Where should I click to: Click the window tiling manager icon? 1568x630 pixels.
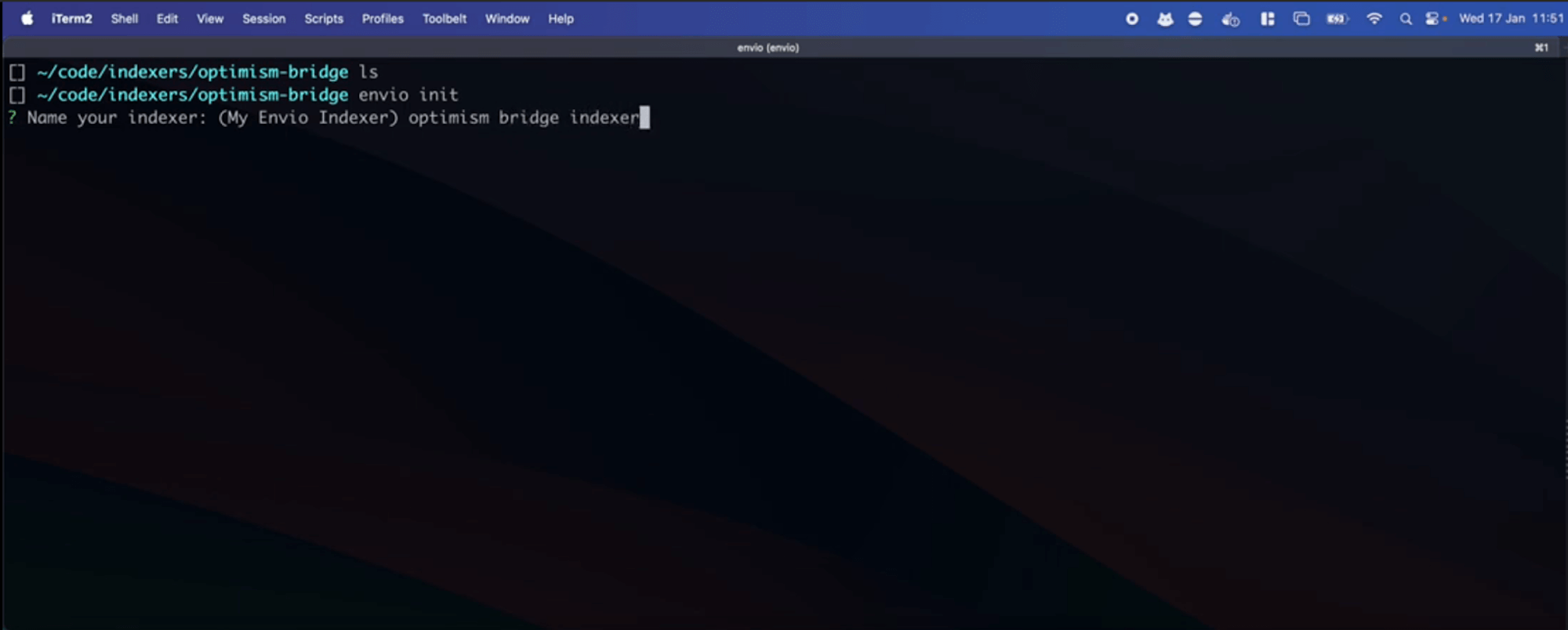[x=1267, y=19]
